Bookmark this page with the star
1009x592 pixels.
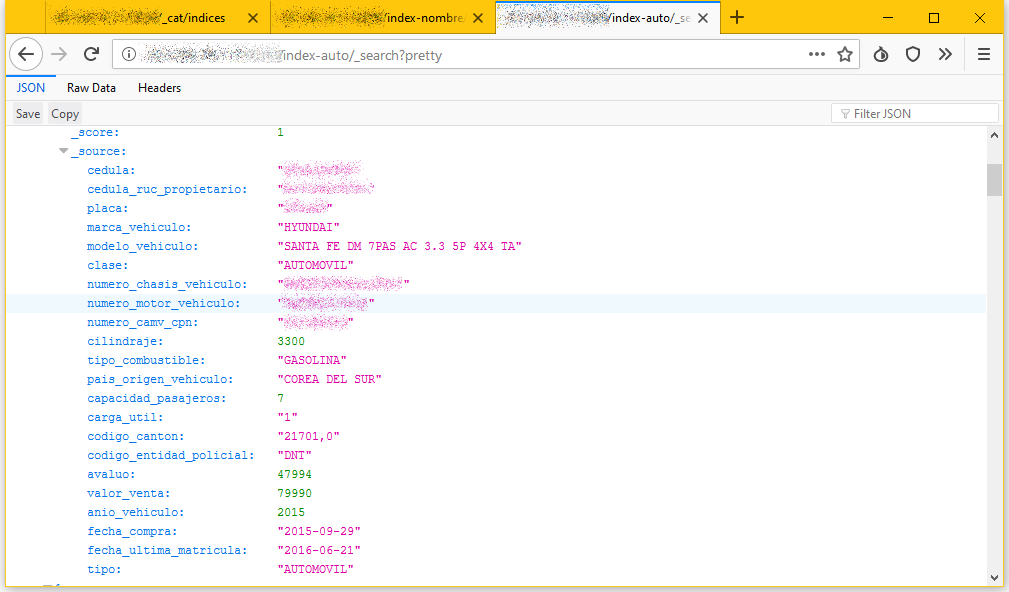point(845,55)
